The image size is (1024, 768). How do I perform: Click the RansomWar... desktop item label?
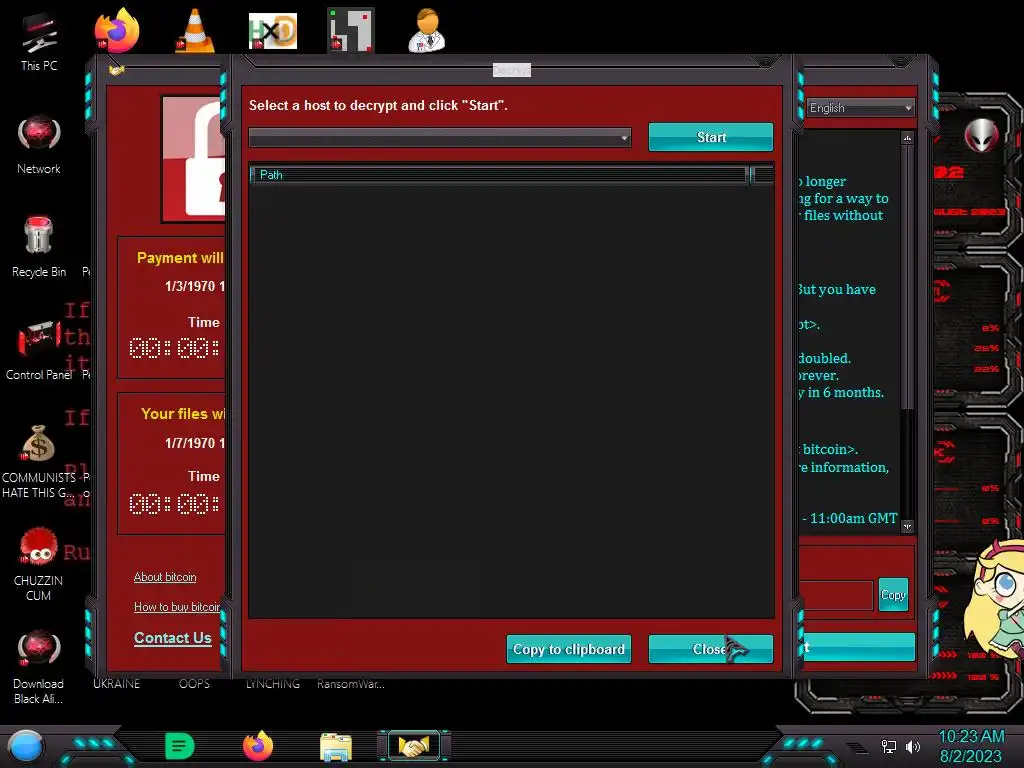[x=351, y=684]
